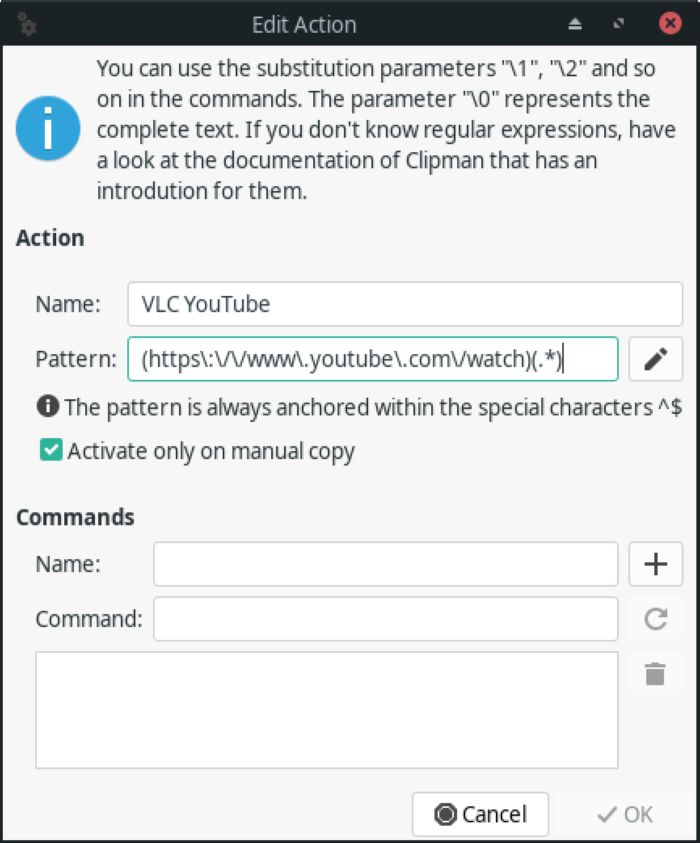This screenshot has width=700, height=843.
Task: Click the circle icon inside the Cancel button
Action: pos(444,814)
